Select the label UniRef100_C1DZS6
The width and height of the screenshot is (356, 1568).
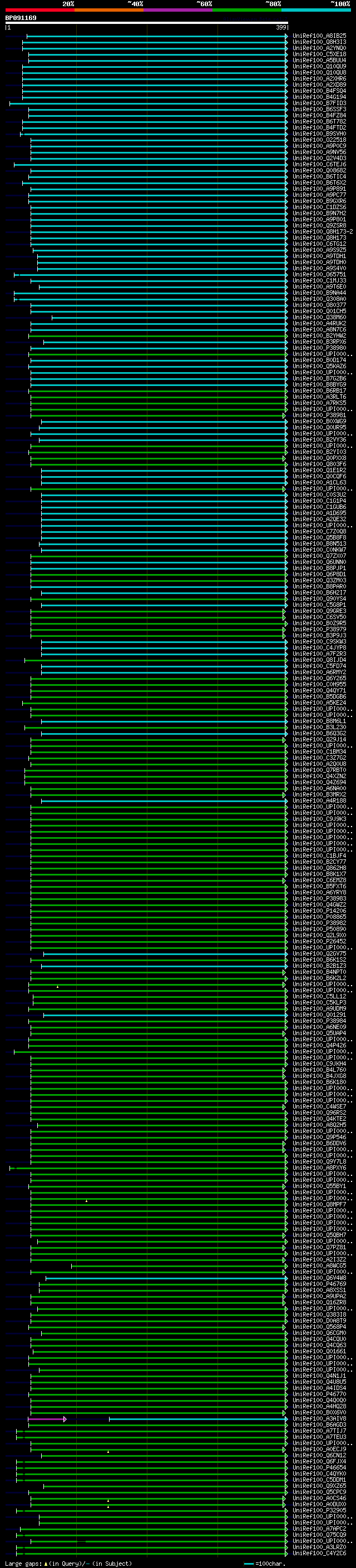pos(319,207)
